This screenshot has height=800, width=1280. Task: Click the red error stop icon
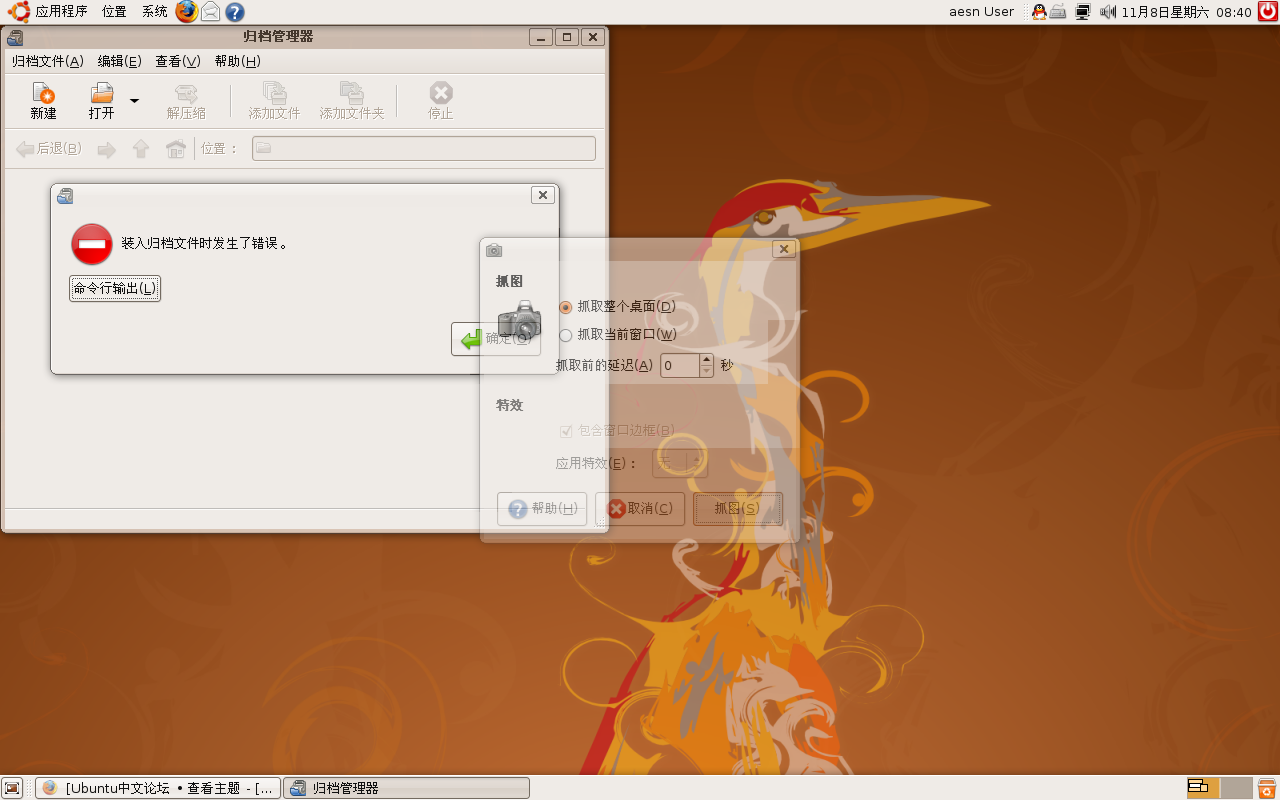pos(92,244)
